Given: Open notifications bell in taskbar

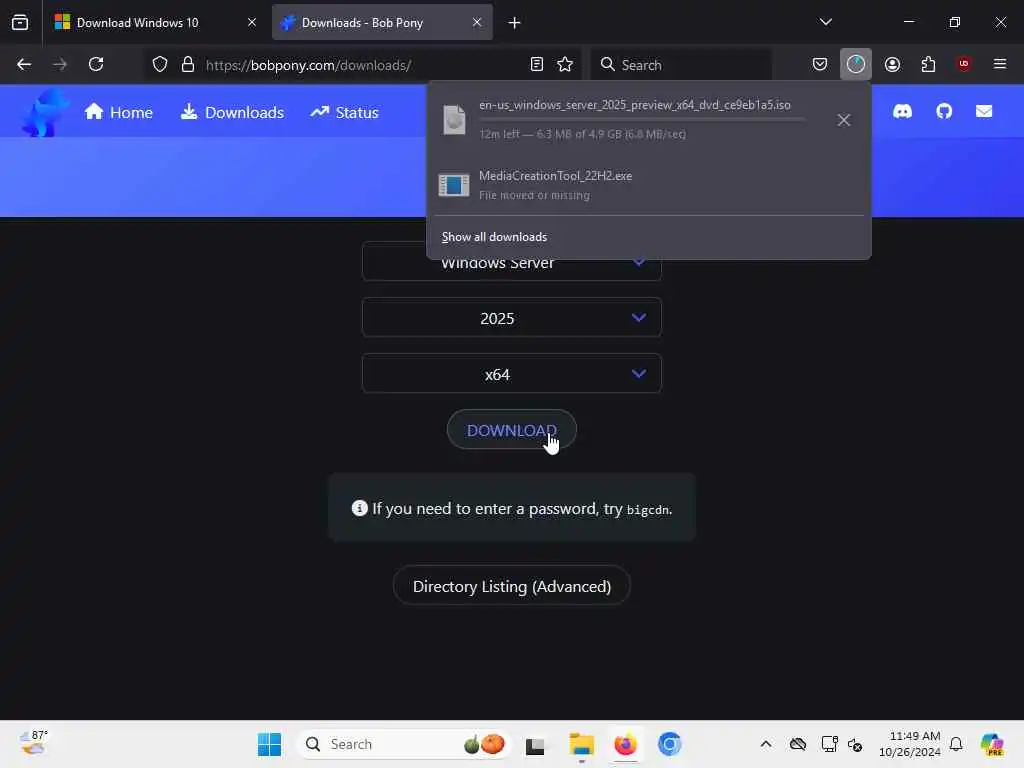Looking at the screenshot, I should pos(956,744).
